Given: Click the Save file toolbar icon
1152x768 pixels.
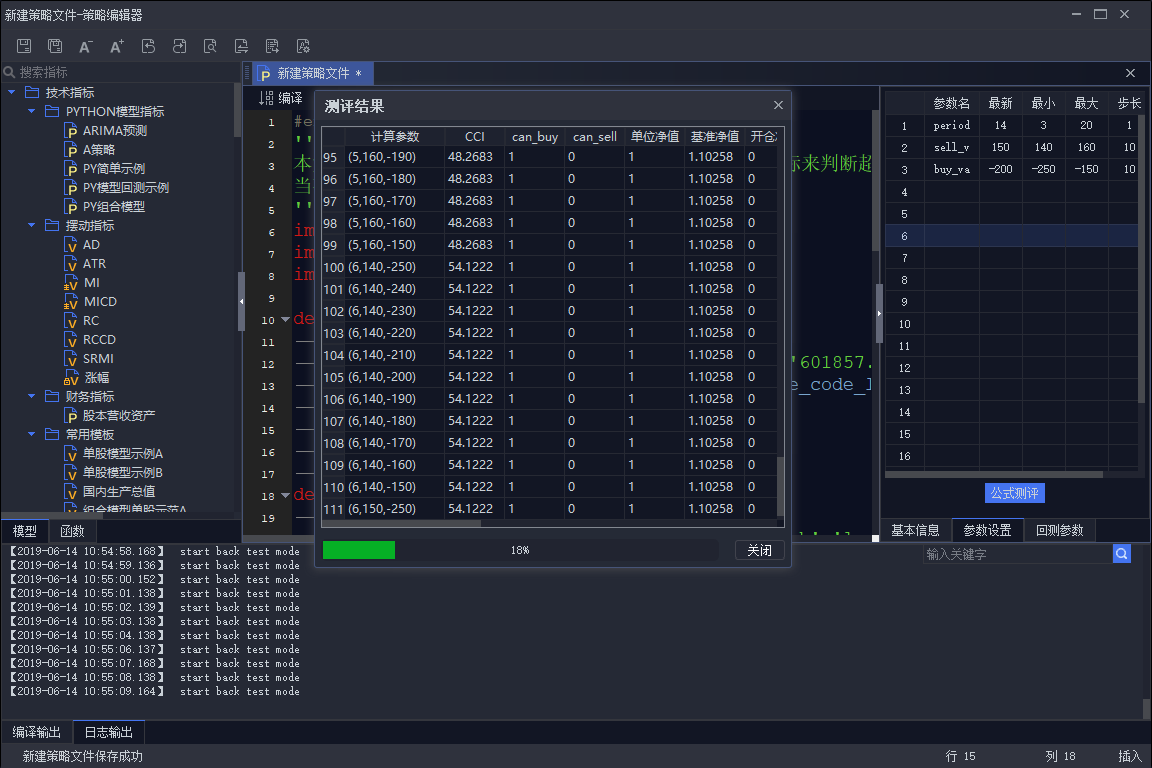Looking at the screenshot, I should 24,46.
